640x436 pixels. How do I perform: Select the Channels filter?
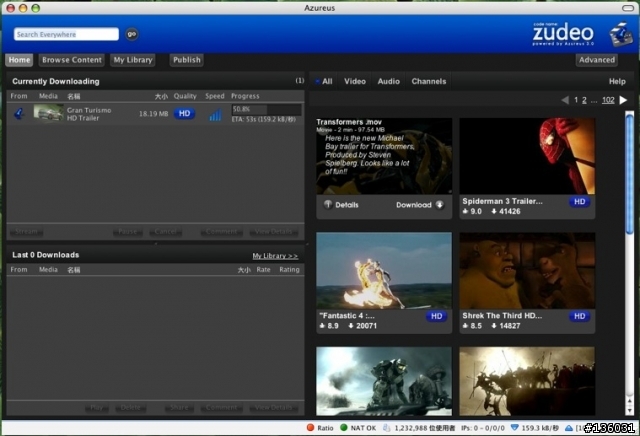tap(429, 81)
